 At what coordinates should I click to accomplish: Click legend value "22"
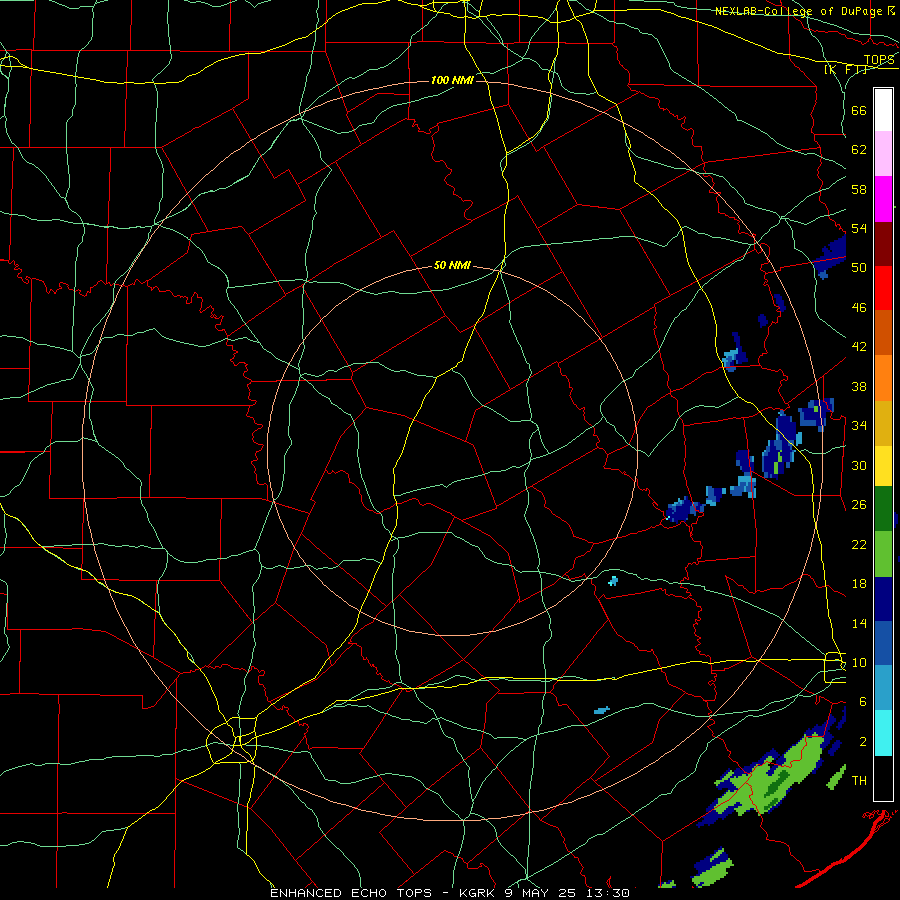coord(859,544)
